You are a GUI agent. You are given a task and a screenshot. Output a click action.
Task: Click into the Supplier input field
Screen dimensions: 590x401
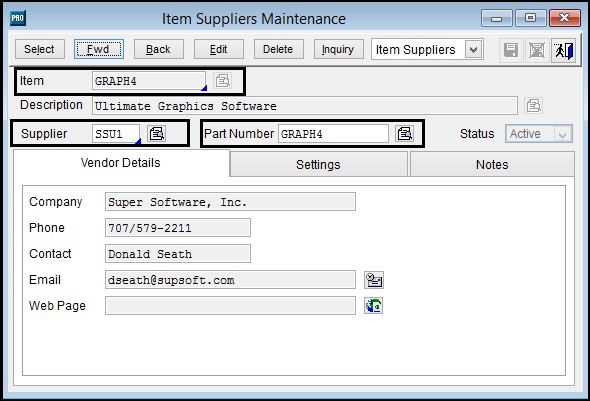[x=116, y=134]
